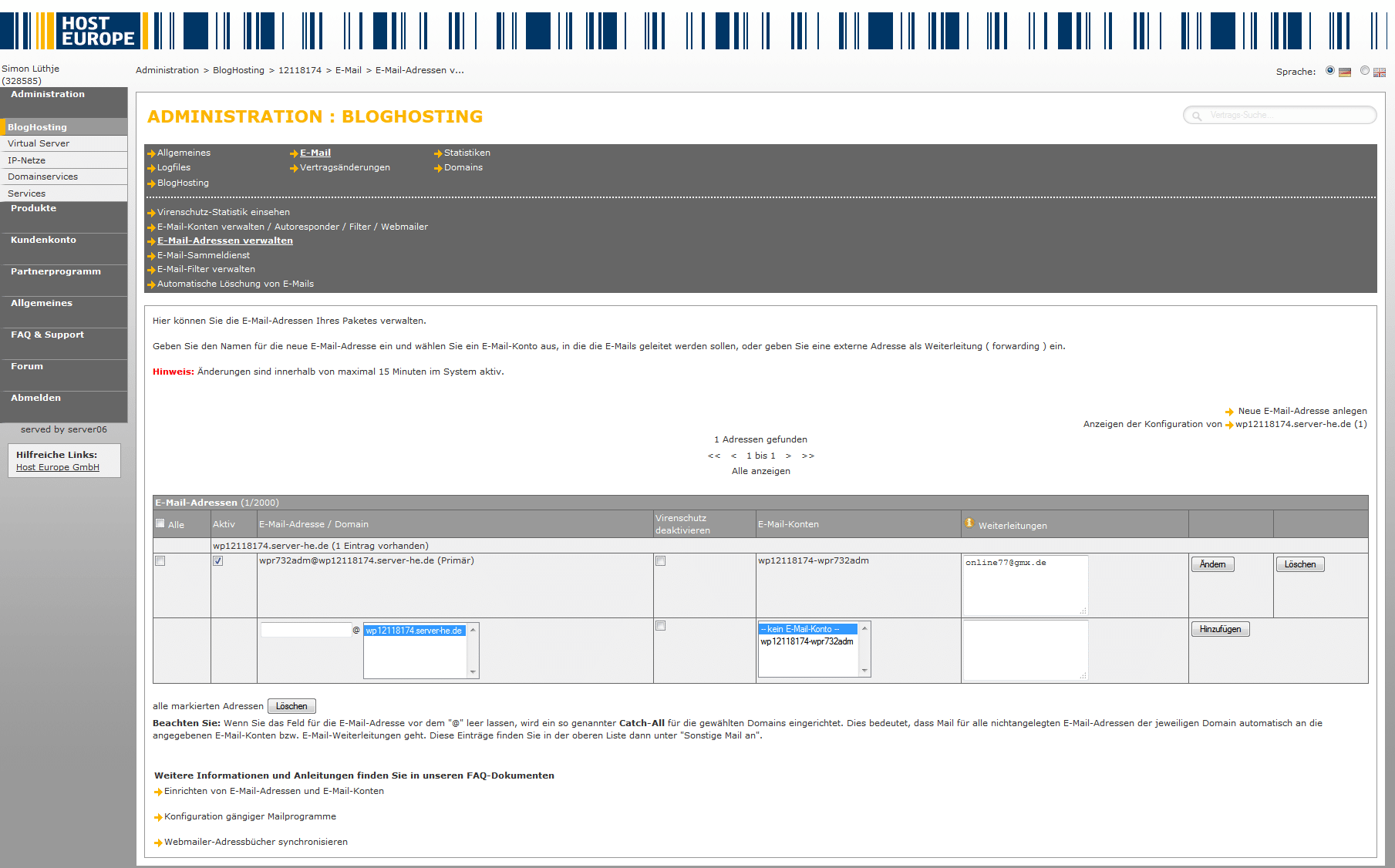Select the German flag language option

click(x=1330, y=71)
